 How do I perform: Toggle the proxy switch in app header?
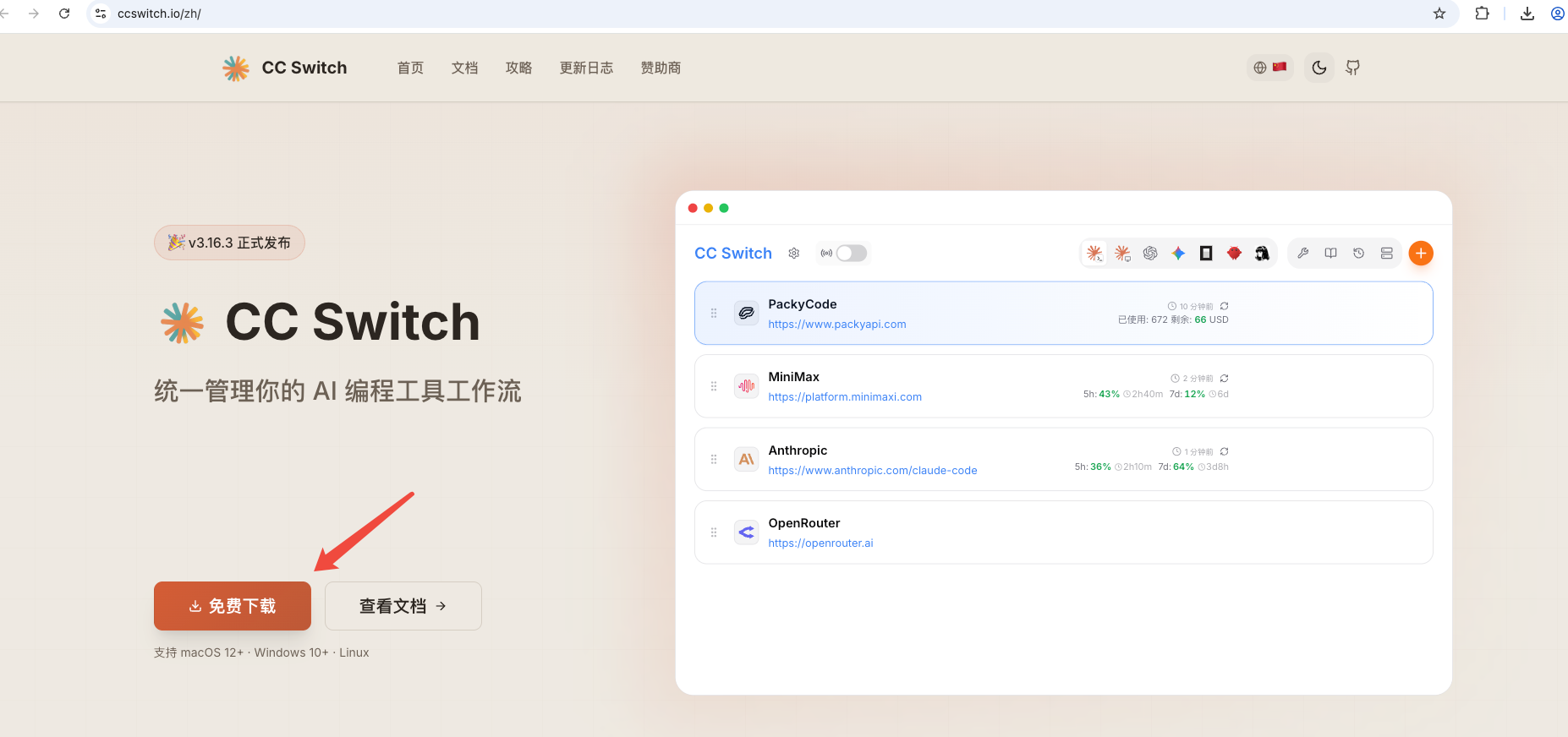(x=852, y=253)
